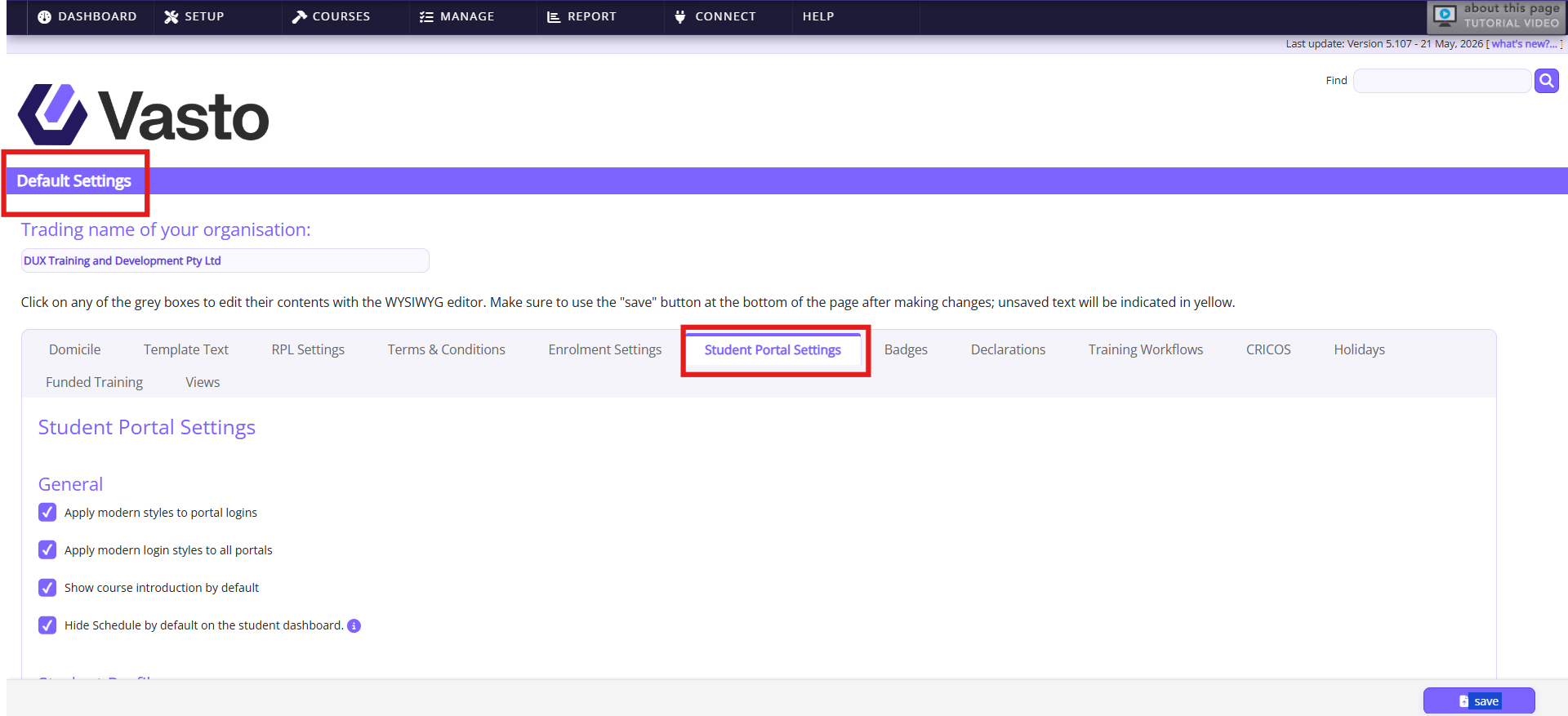This screenshot has height=716, width=1568.
Task: Edit the organisation trading name field
Action: click(225, 260)
